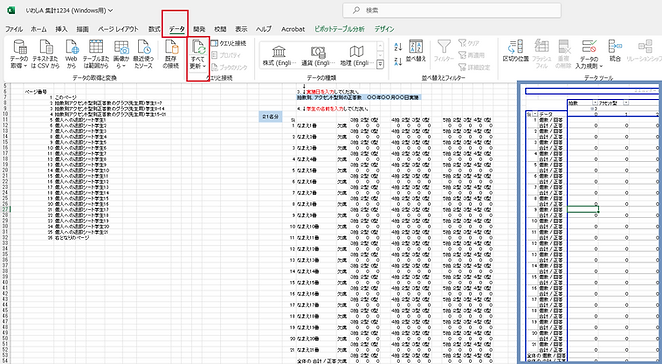
Task: Switch to 挿入 (Insert) tab
Action: click(x=61, y=29)
